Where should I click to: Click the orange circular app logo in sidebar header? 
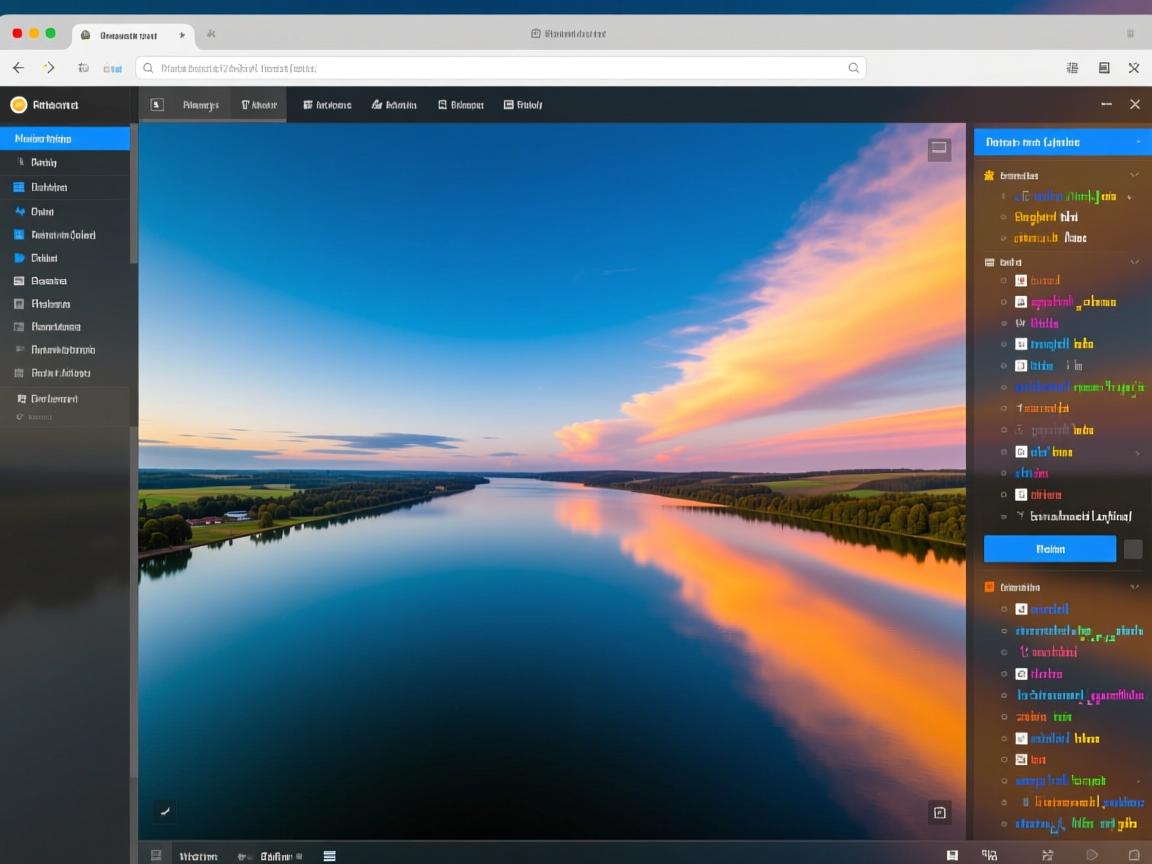pos(18,105)
